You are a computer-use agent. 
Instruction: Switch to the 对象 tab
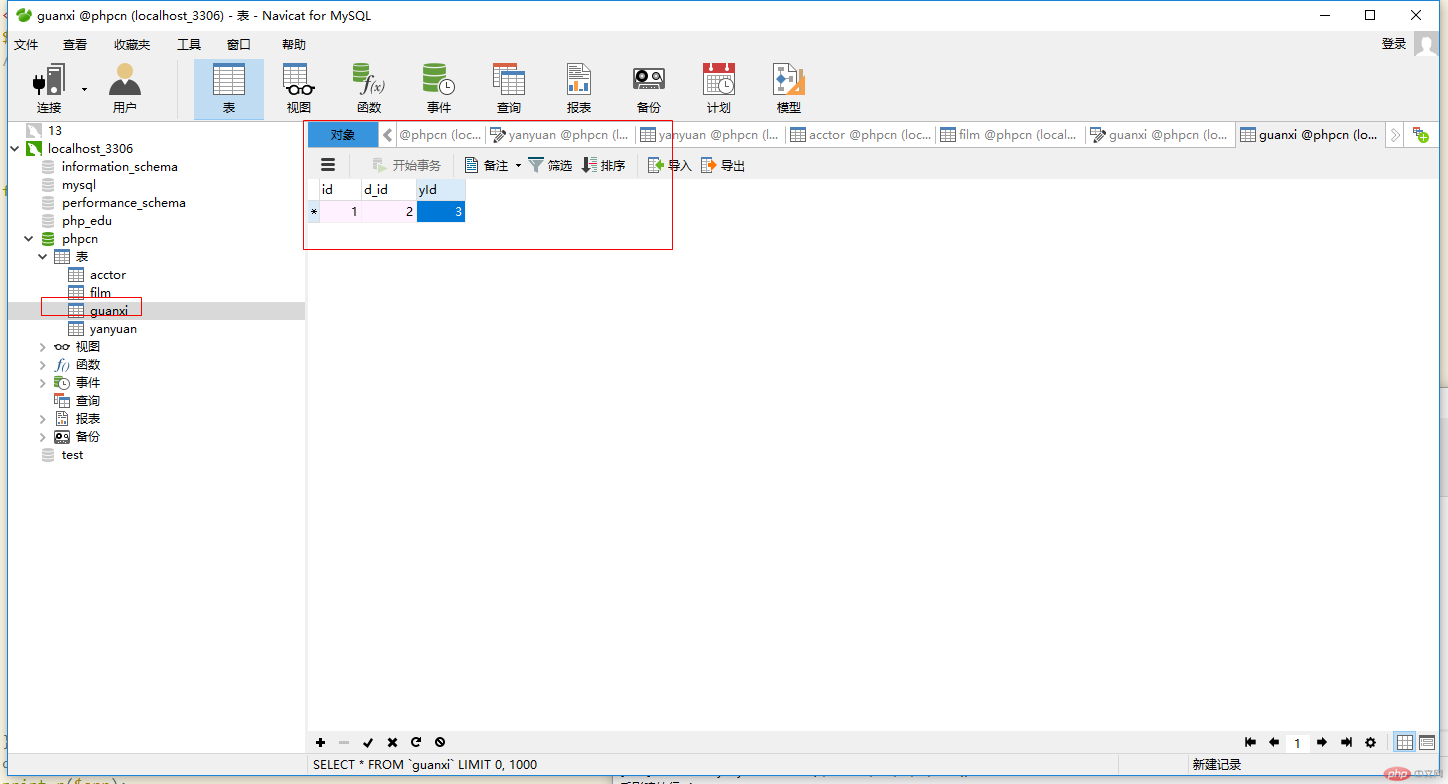tap(343, 135)
